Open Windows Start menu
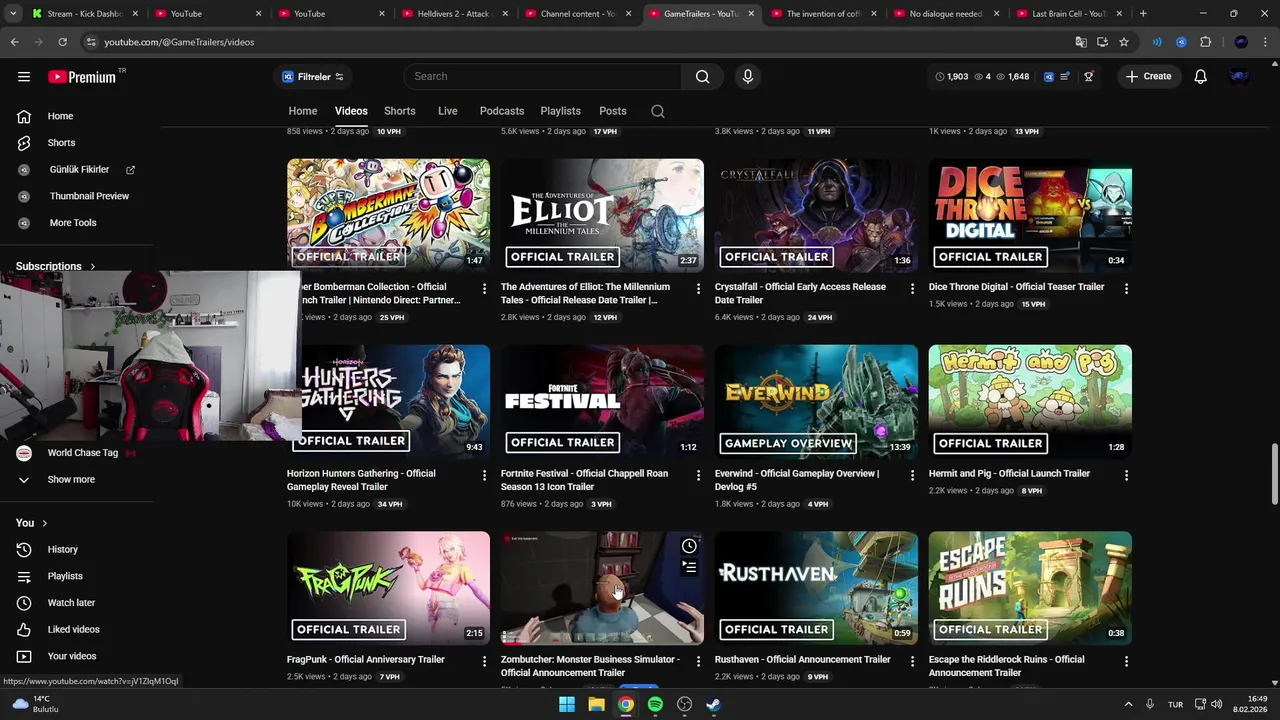Screen dimensions: 1280x720 click(567, 704)
